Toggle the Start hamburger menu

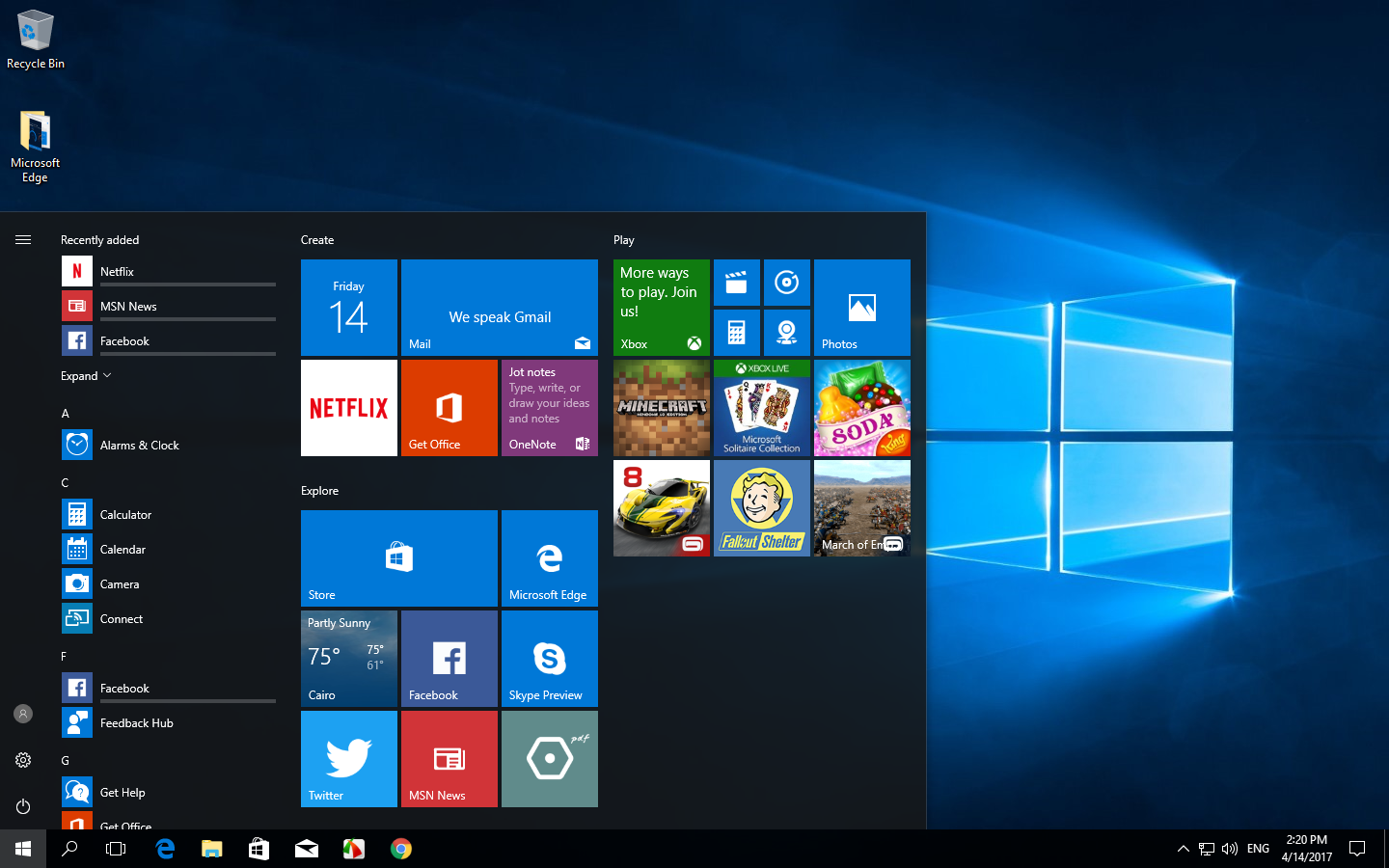click(x=23, y=240)
